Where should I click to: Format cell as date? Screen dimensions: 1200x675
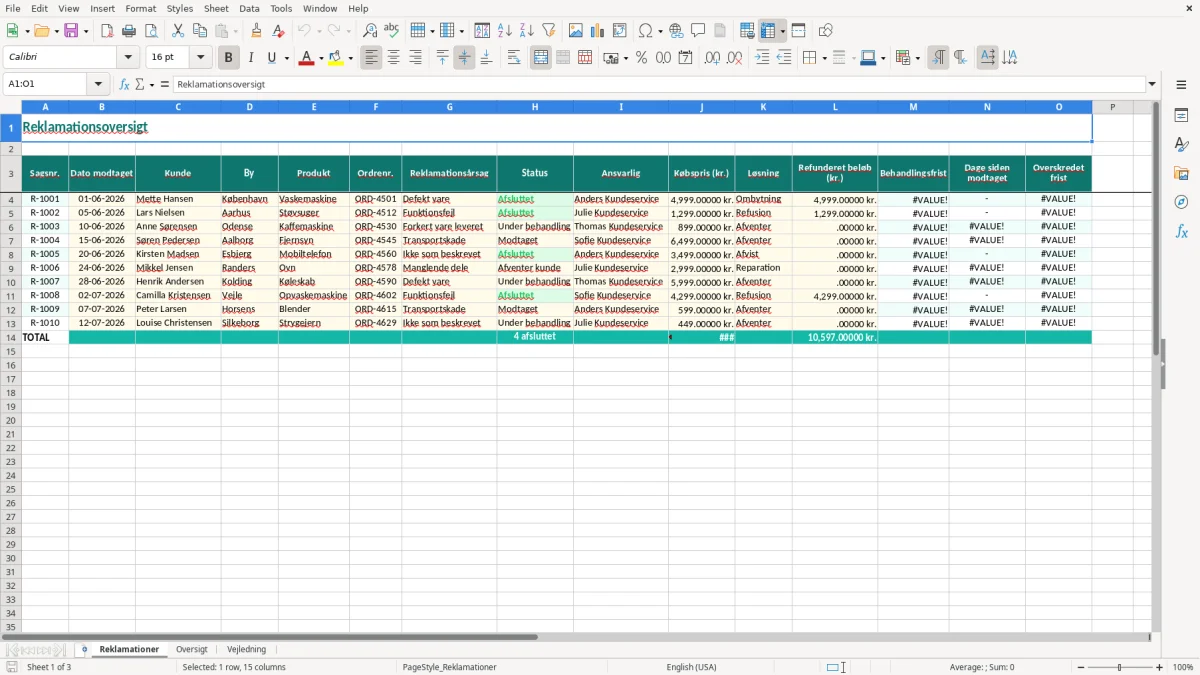coord(685,58)
